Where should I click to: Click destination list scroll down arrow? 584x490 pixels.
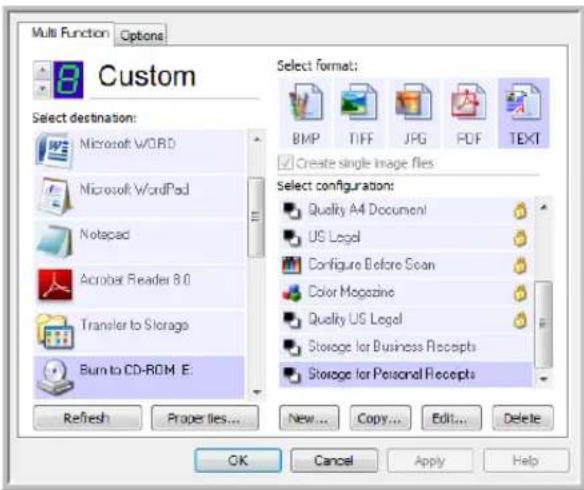tap(256, 392)
